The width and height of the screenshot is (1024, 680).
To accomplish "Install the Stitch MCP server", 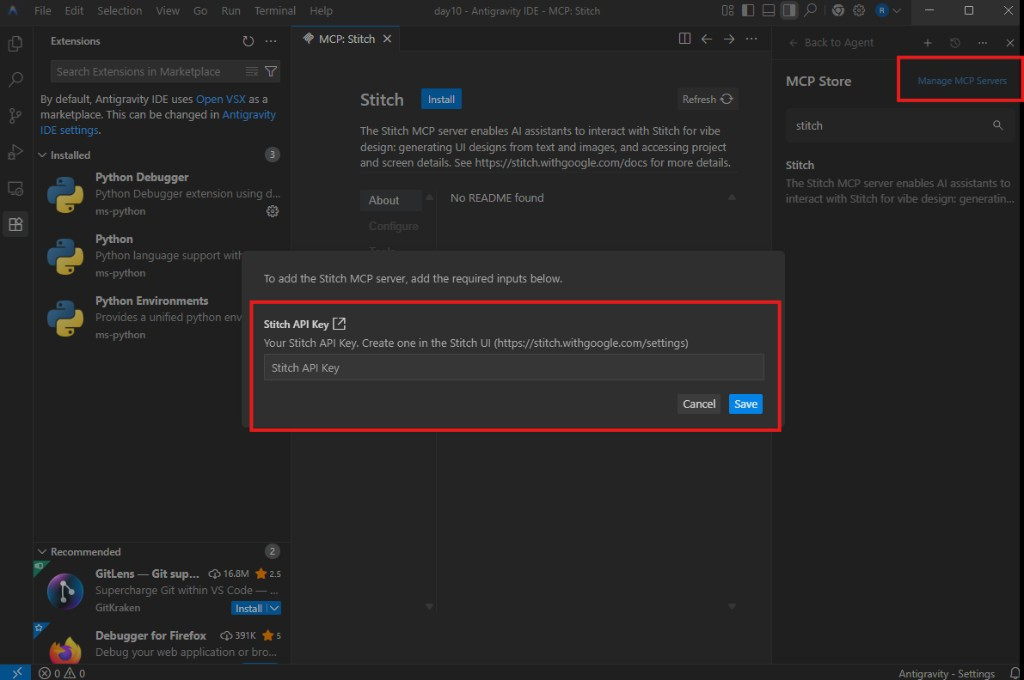I will 441,99.
